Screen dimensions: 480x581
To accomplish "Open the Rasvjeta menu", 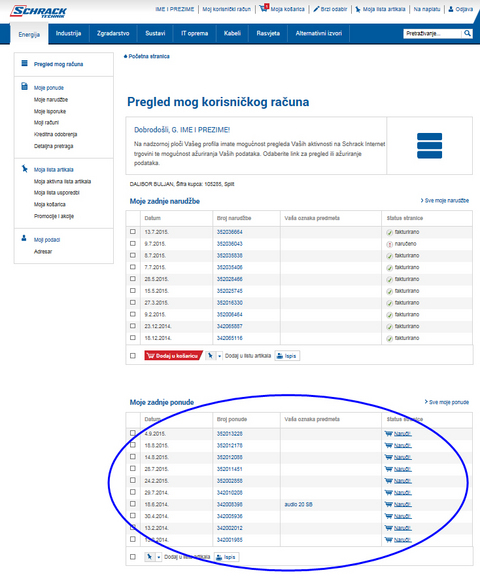I will pyautogui.click(x=268, y=33).
